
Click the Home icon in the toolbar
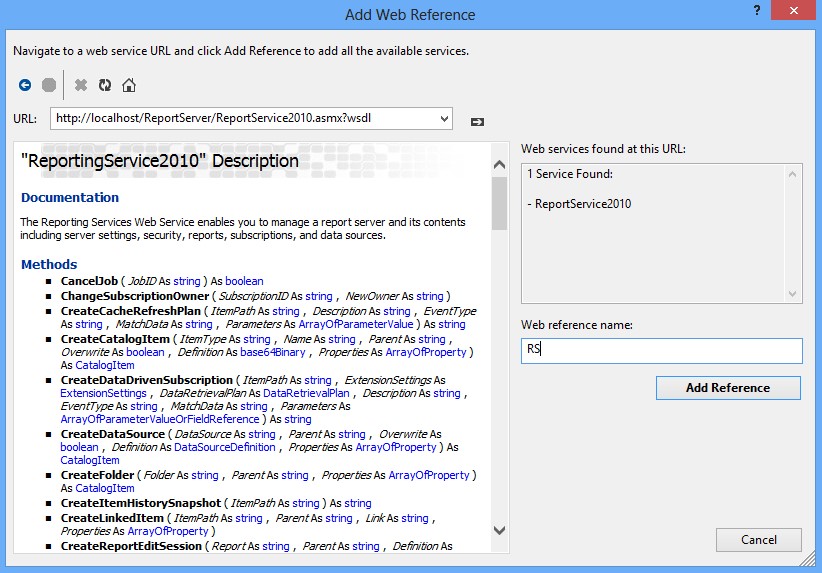[129, 85]
